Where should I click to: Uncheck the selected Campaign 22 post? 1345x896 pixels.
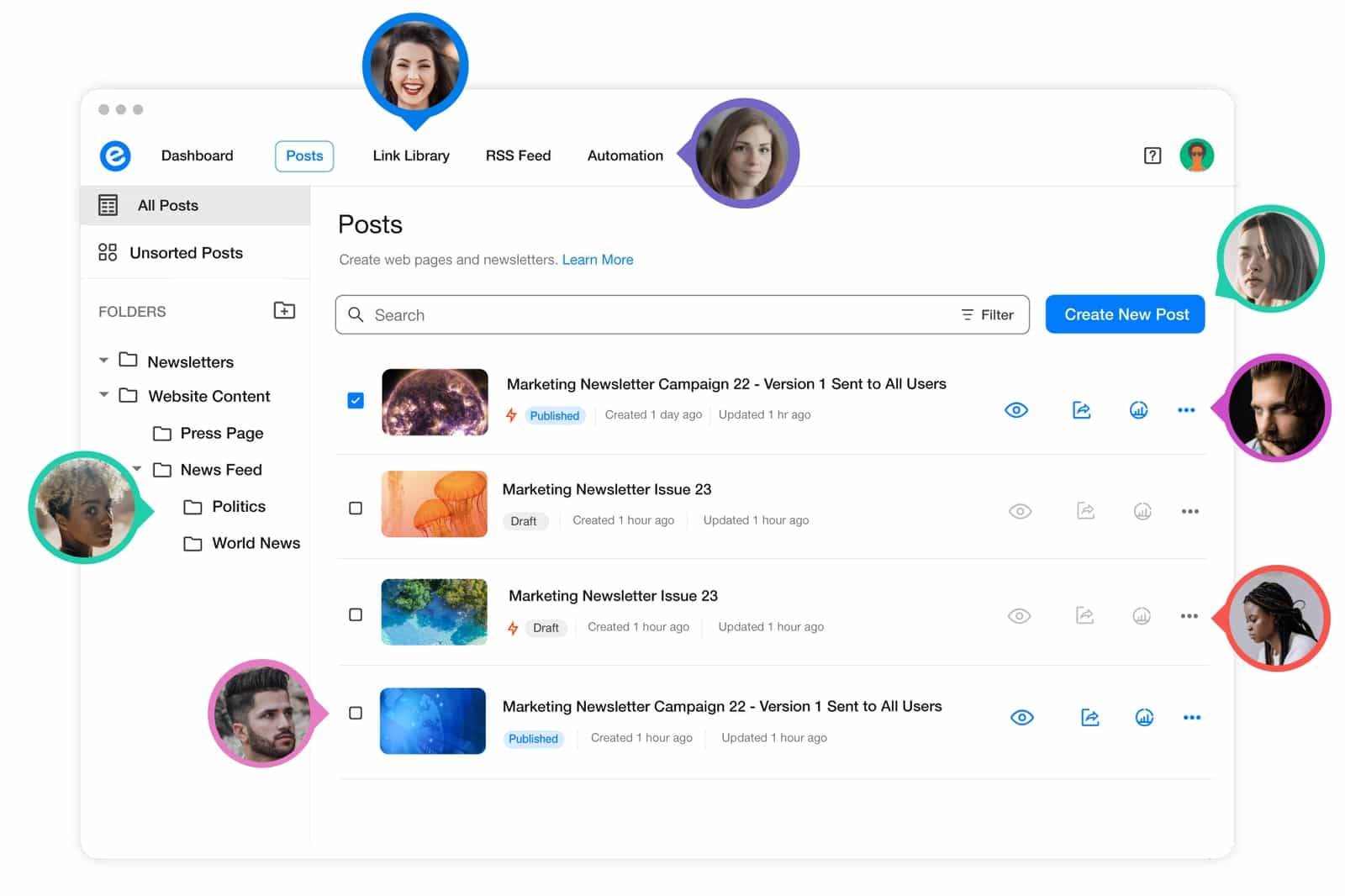click(356, 400)
